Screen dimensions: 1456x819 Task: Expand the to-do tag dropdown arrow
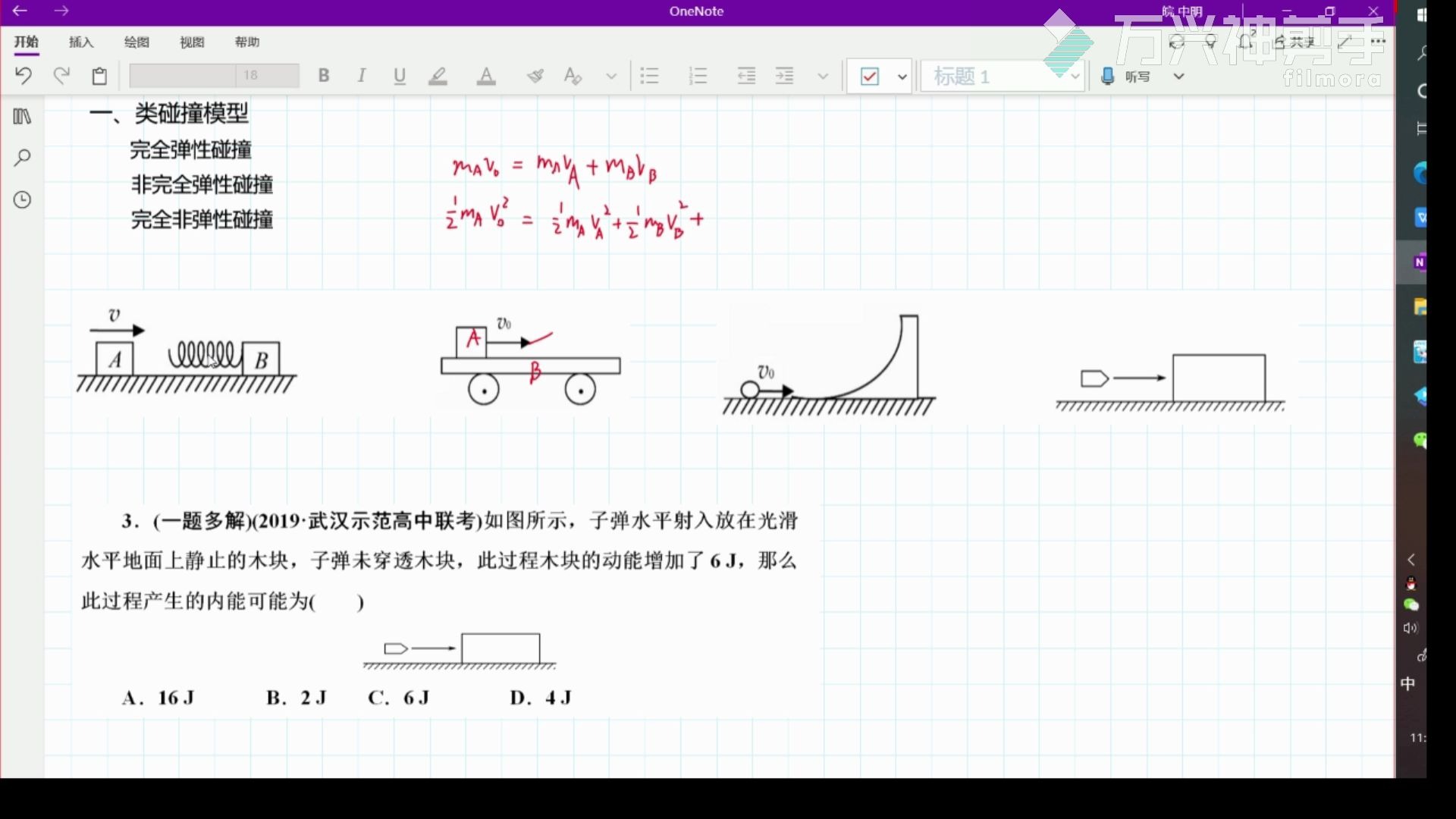point(902,77)
